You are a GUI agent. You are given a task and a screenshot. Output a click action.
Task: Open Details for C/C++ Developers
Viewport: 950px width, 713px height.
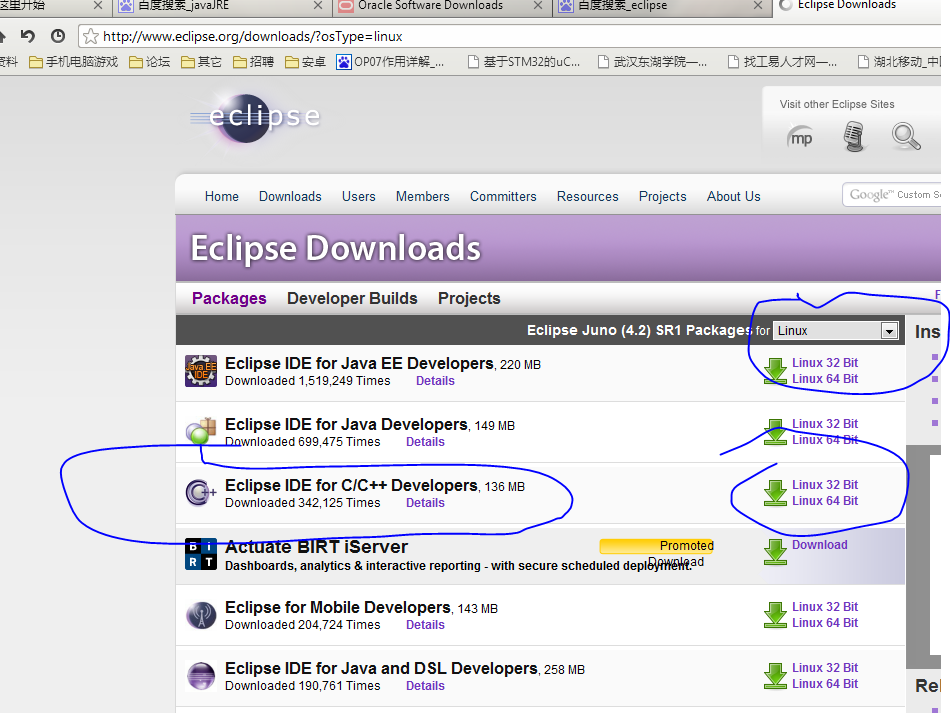(x=425, y=503)
